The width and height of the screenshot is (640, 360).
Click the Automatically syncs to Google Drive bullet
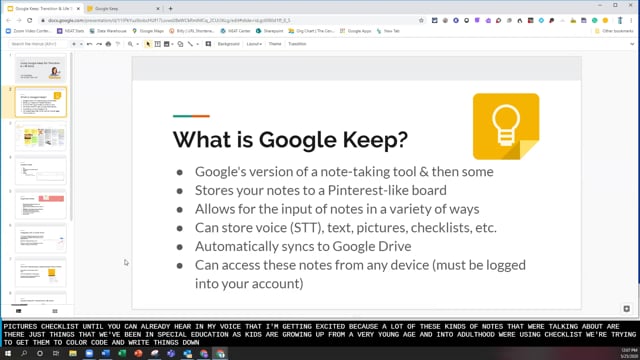(x=303, y=247)
